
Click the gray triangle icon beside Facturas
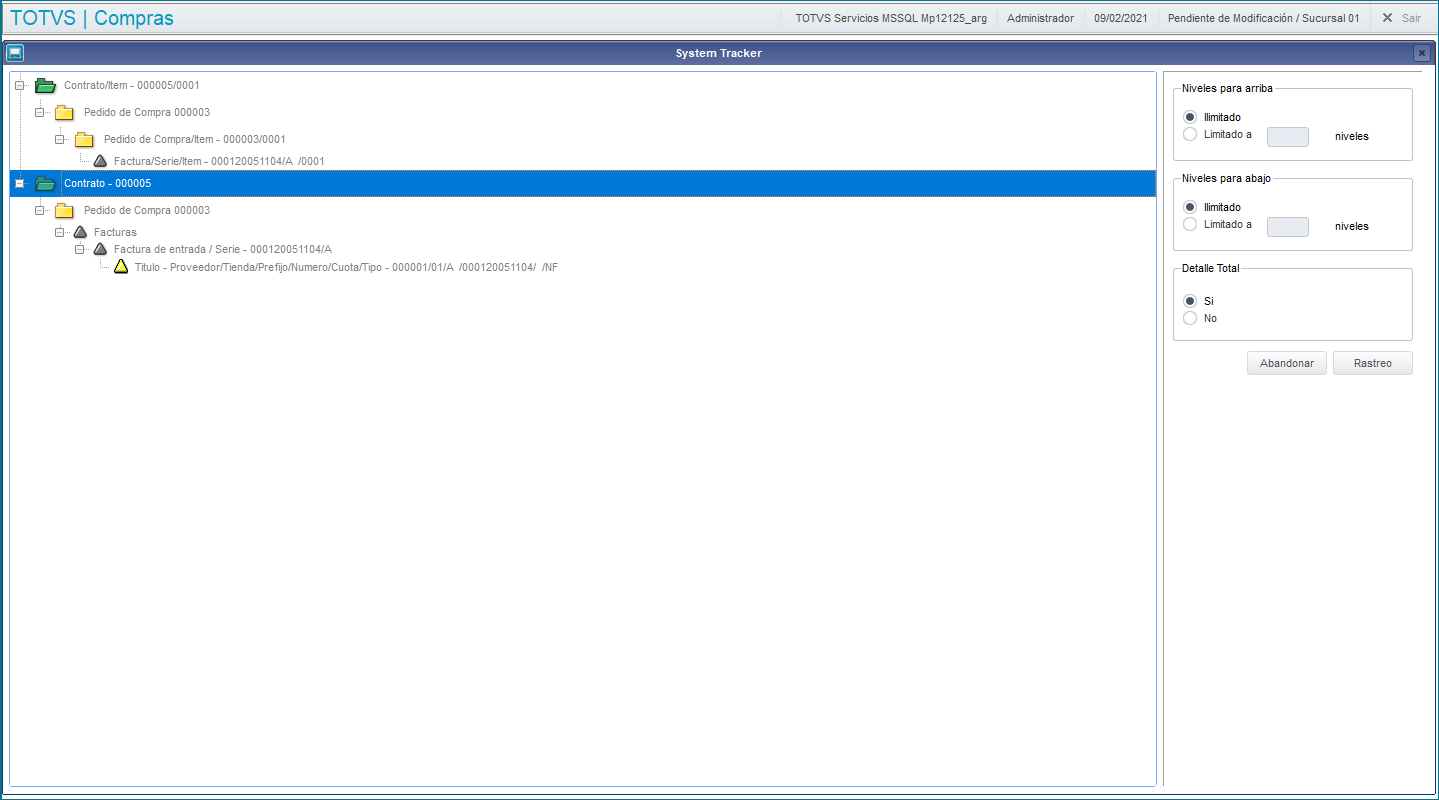81,232
